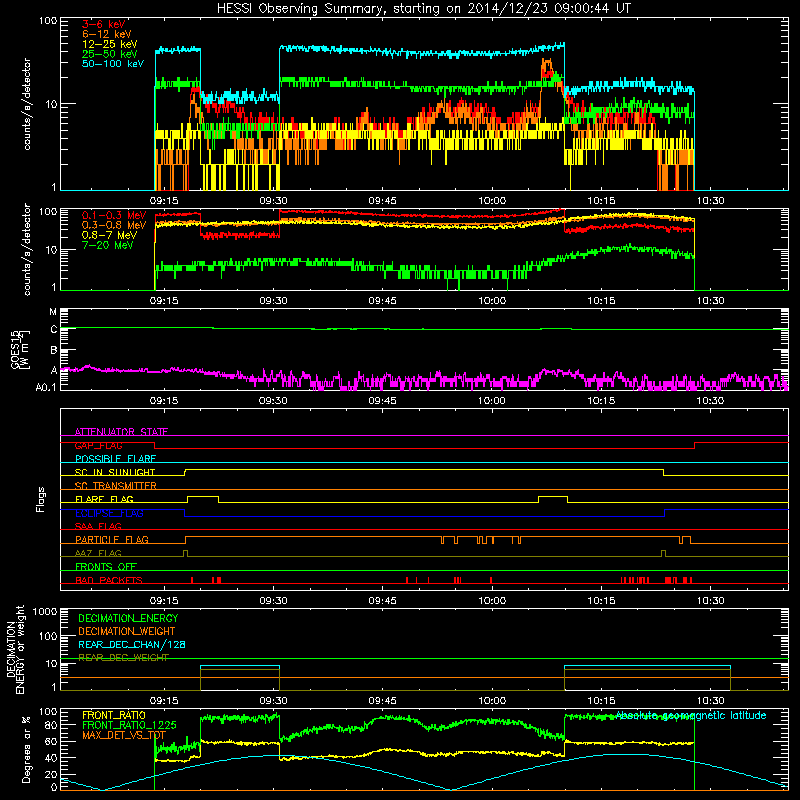Click the Degrees or % axis title
The width and height of the screenshot is (800, 800).
[26, 749]
